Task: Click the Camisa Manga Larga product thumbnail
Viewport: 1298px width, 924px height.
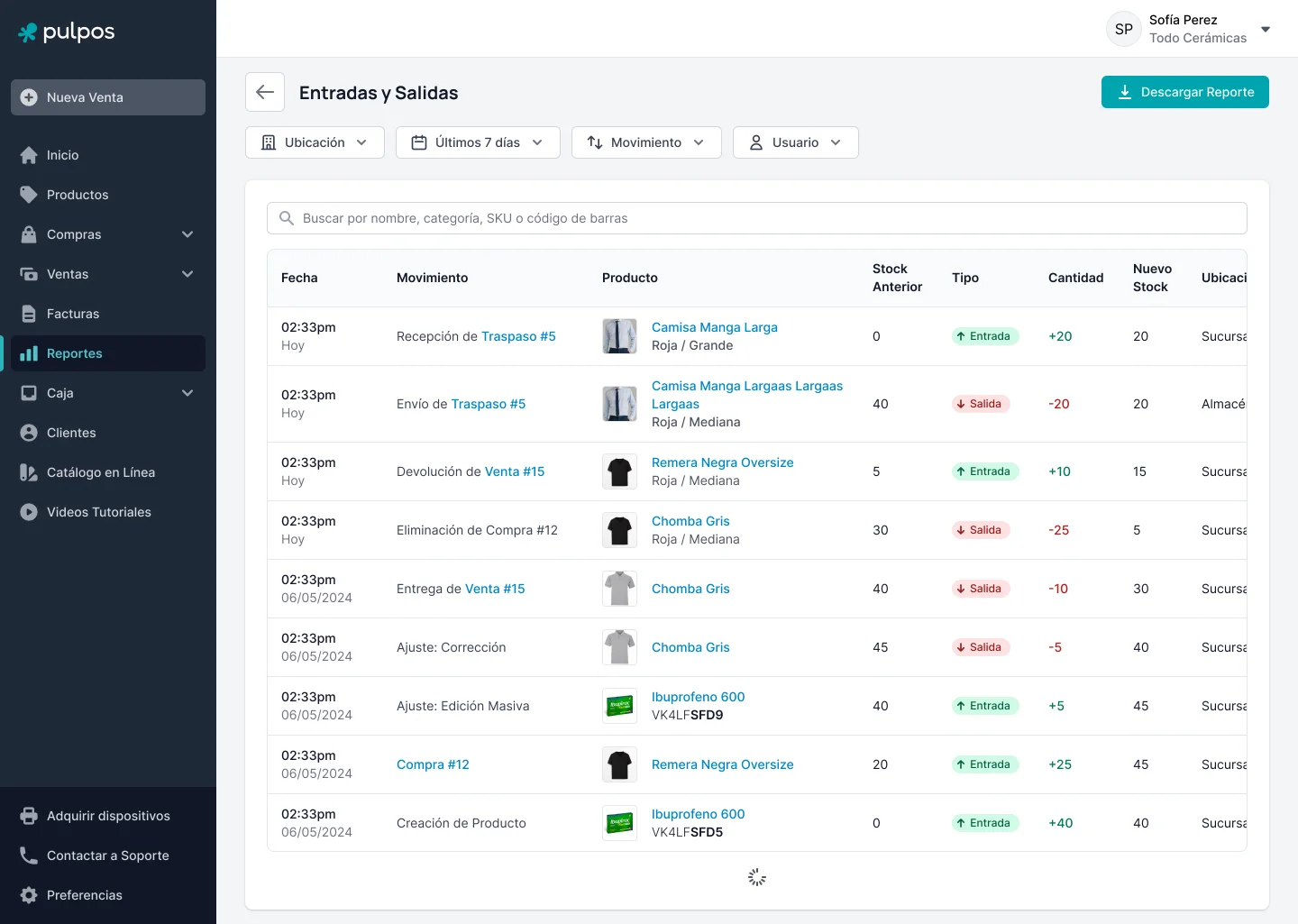Action: click(x=619, y=336)
